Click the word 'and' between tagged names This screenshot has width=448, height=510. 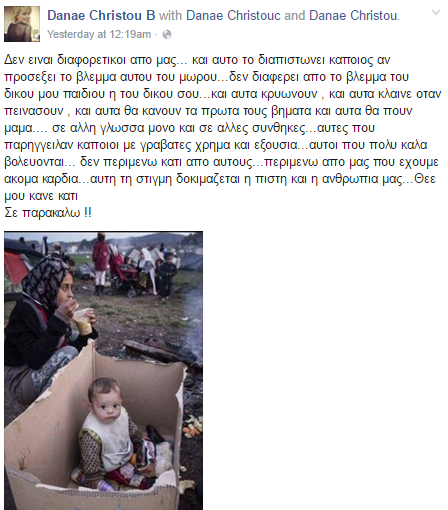tap(295, 15)
